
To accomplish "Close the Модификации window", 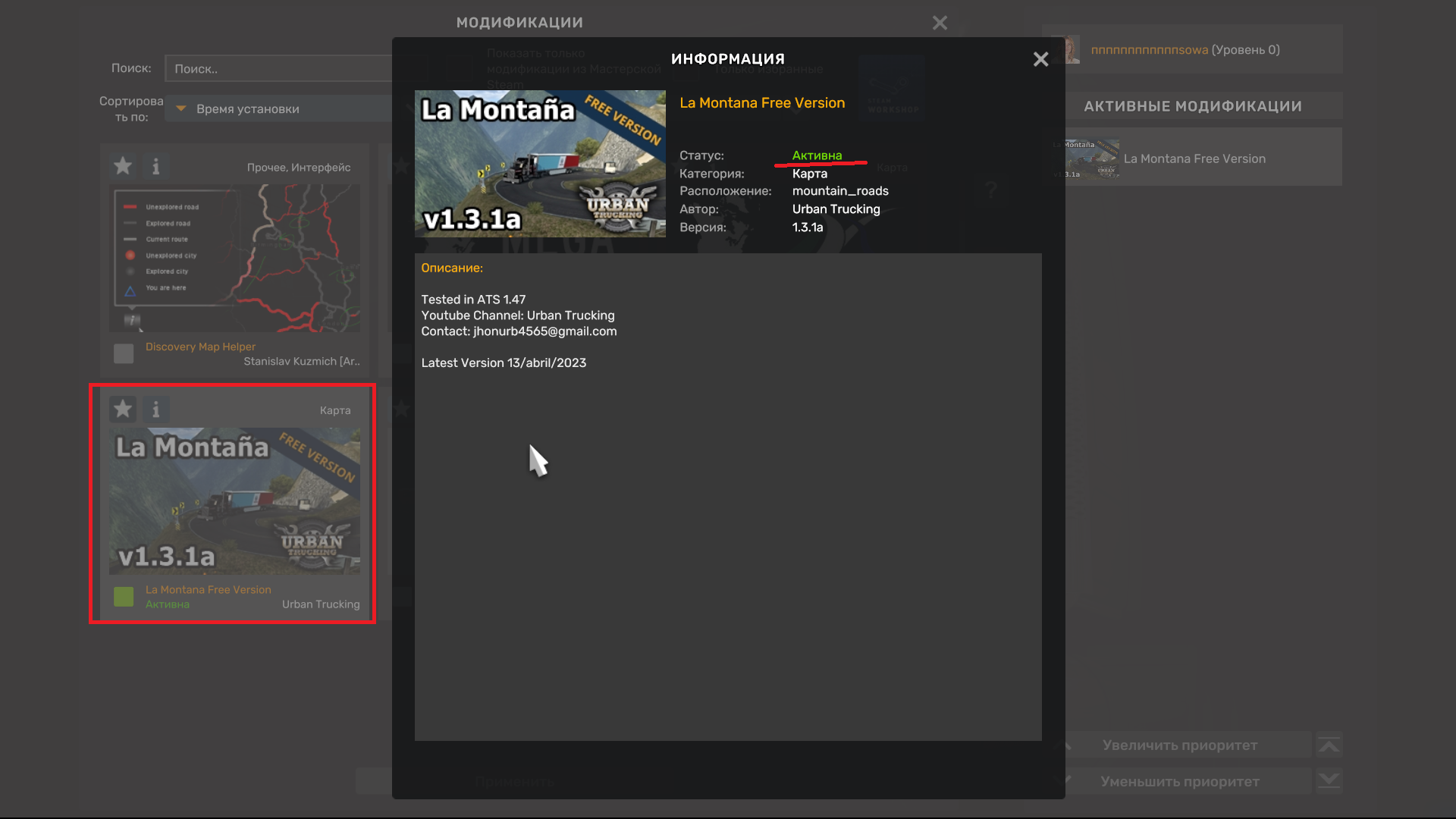I will point(940,23).
